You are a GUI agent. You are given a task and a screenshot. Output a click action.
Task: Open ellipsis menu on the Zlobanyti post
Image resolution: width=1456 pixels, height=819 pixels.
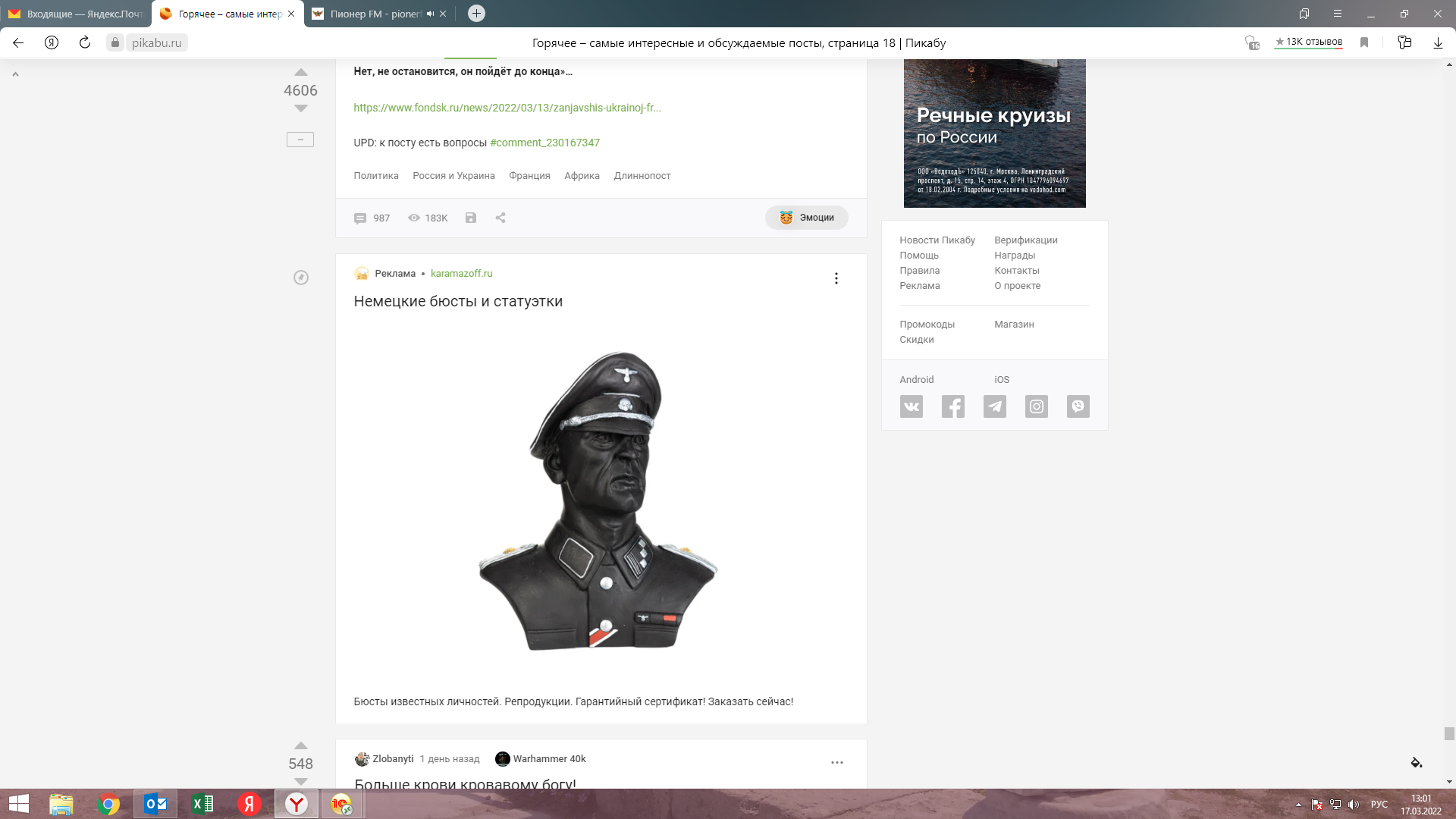tap(836, 762)
